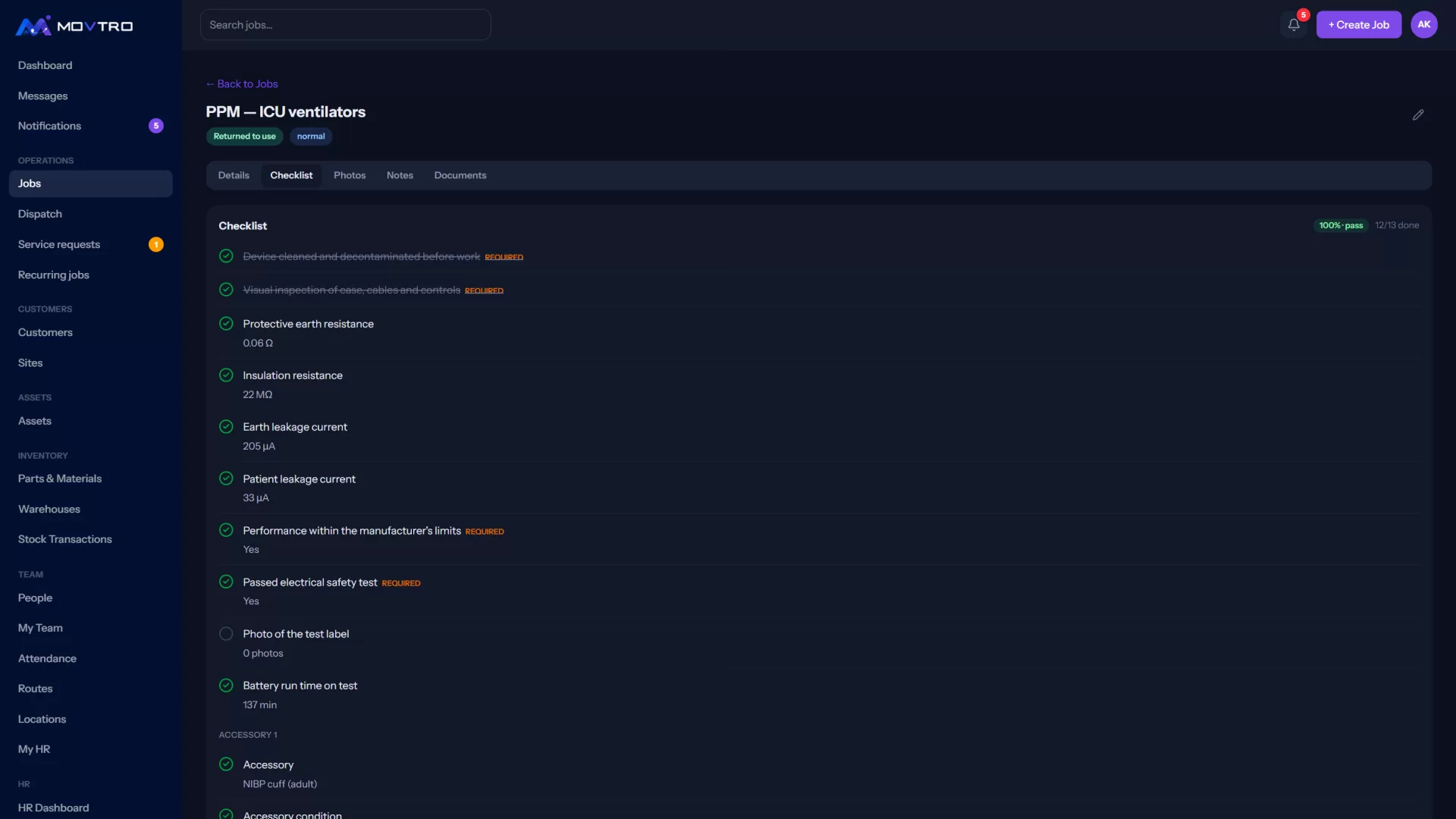Open Customers in the sidebar
1456x819 pixels.
pyautogui.click(x=91, y=332)
